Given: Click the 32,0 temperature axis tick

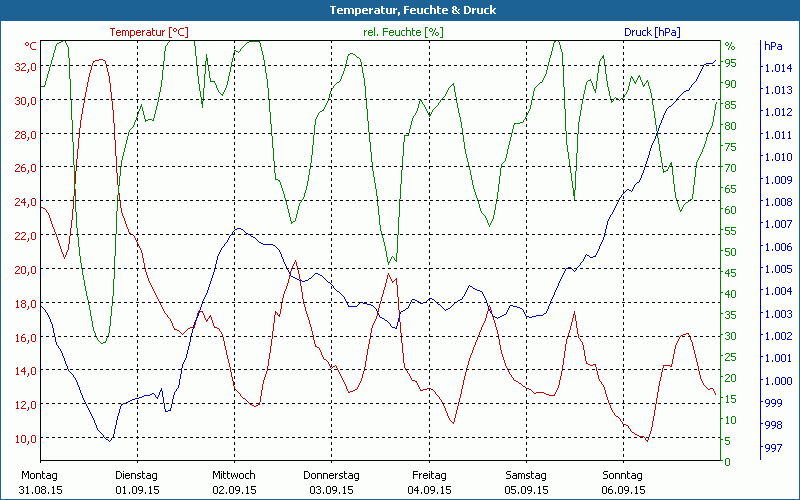Looking at the screenshot, I should (25, 67).
